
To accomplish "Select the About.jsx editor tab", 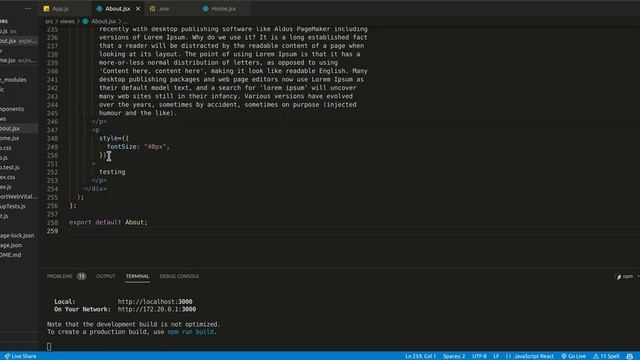I will (118, 9).
